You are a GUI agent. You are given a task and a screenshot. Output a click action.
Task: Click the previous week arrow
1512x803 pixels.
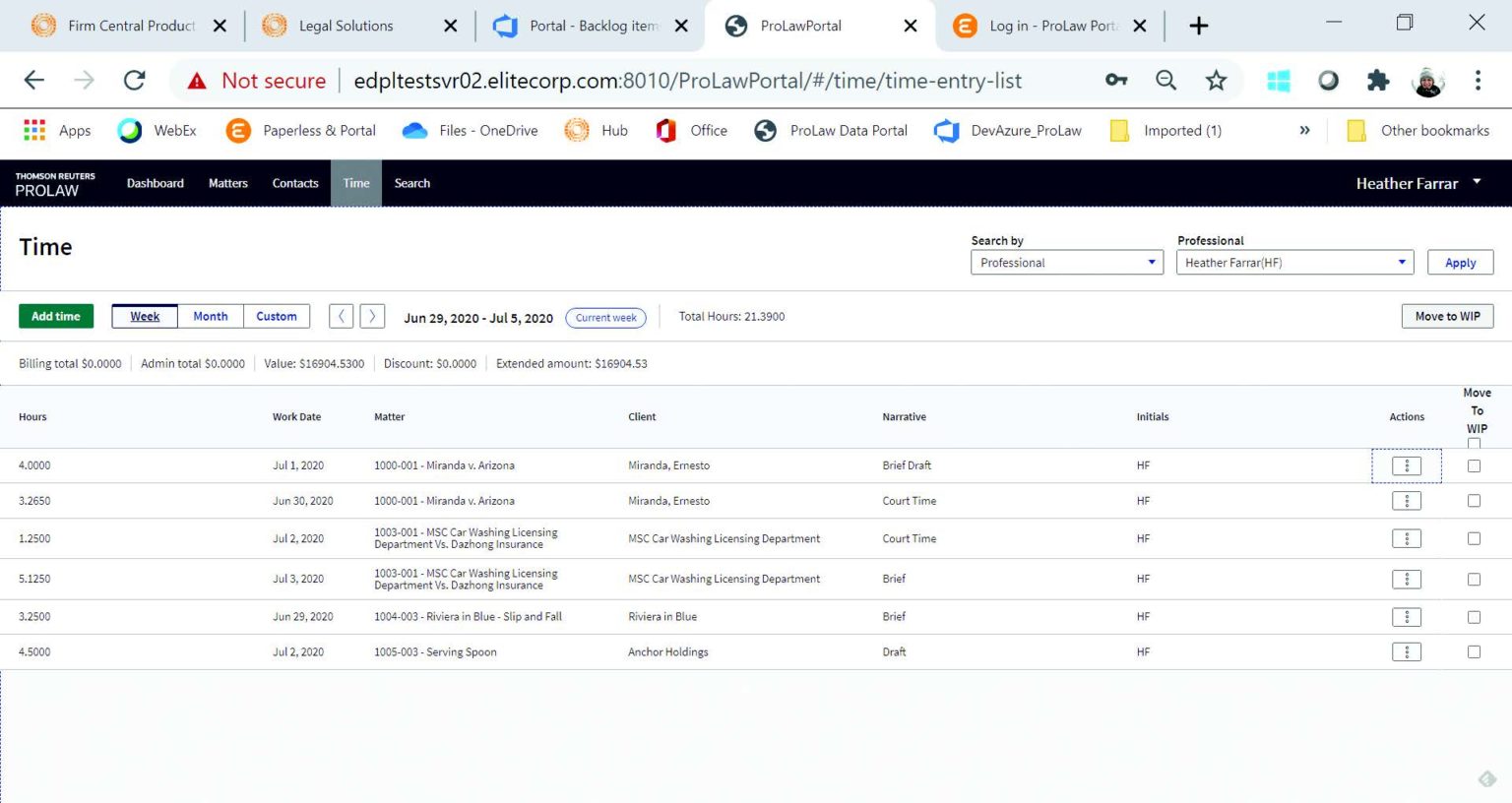[x=341, y=316]
